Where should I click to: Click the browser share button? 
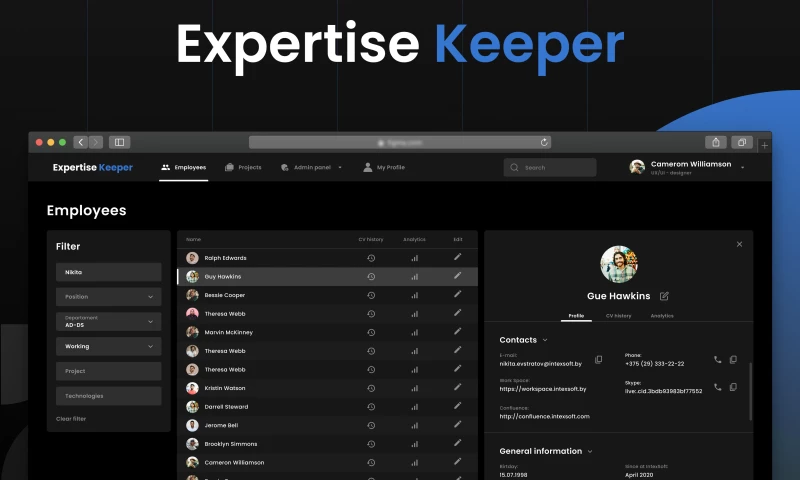click(716, 142)
